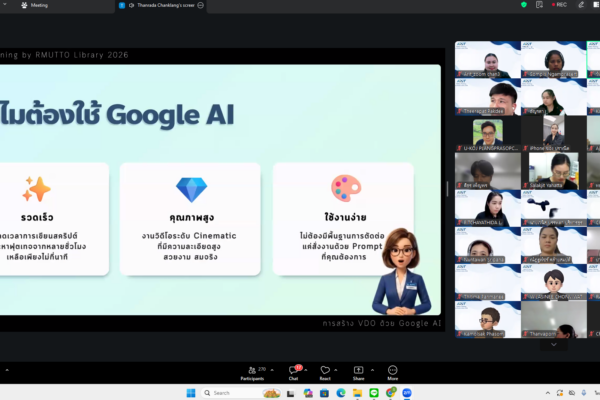This screenshot has width=600, height=400.
Task: Select Theerapat Rakdee's video tile
Action: point(488,97)
